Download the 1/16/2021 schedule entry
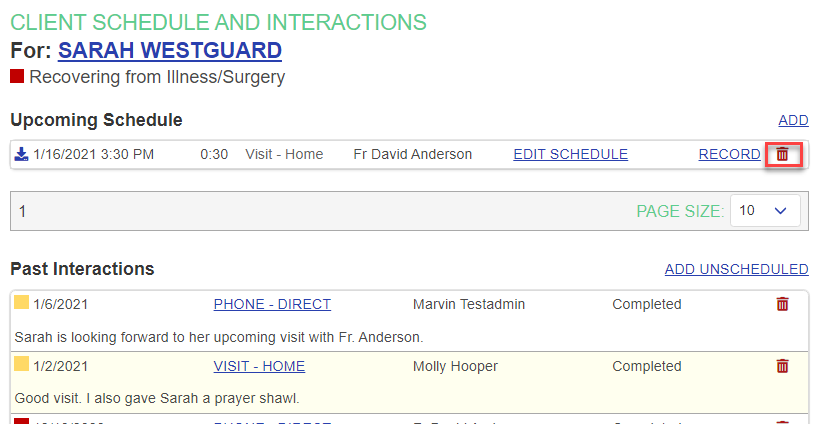The width and height of the screenshot is (823, 424). [x=21, y=154]
